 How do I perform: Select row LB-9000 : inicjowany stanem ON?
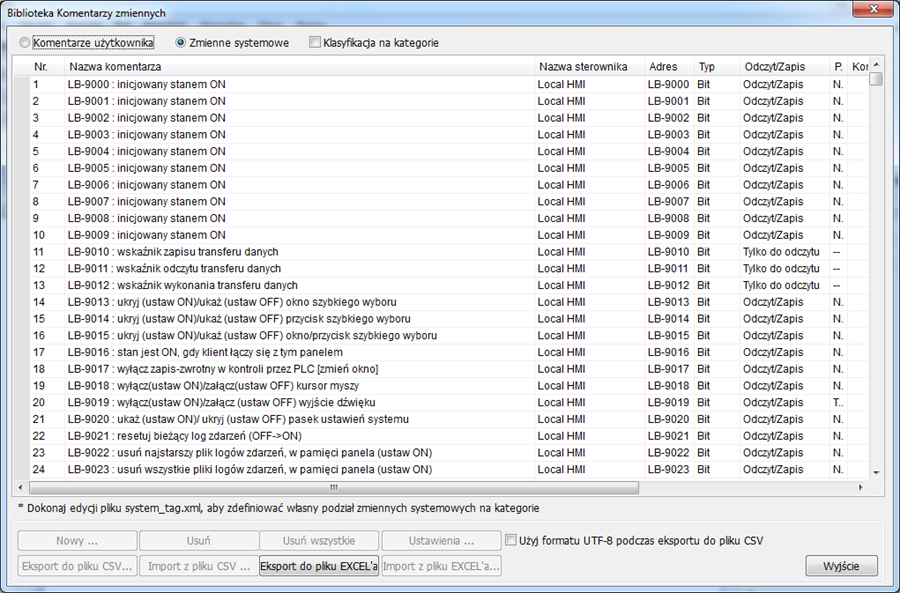pyautogui.click(x=440, y=84)
